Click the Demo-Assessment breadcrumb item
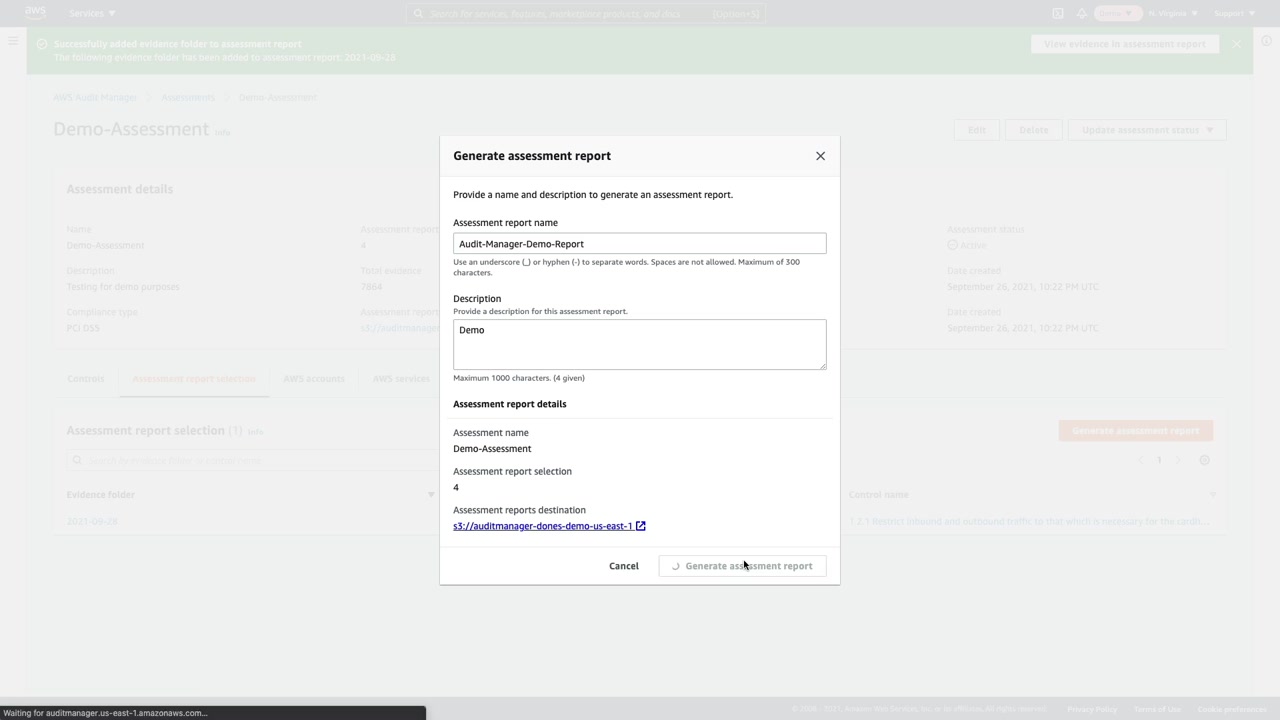The height and width of the screenshot is (720, 1280). coord(278,97)
